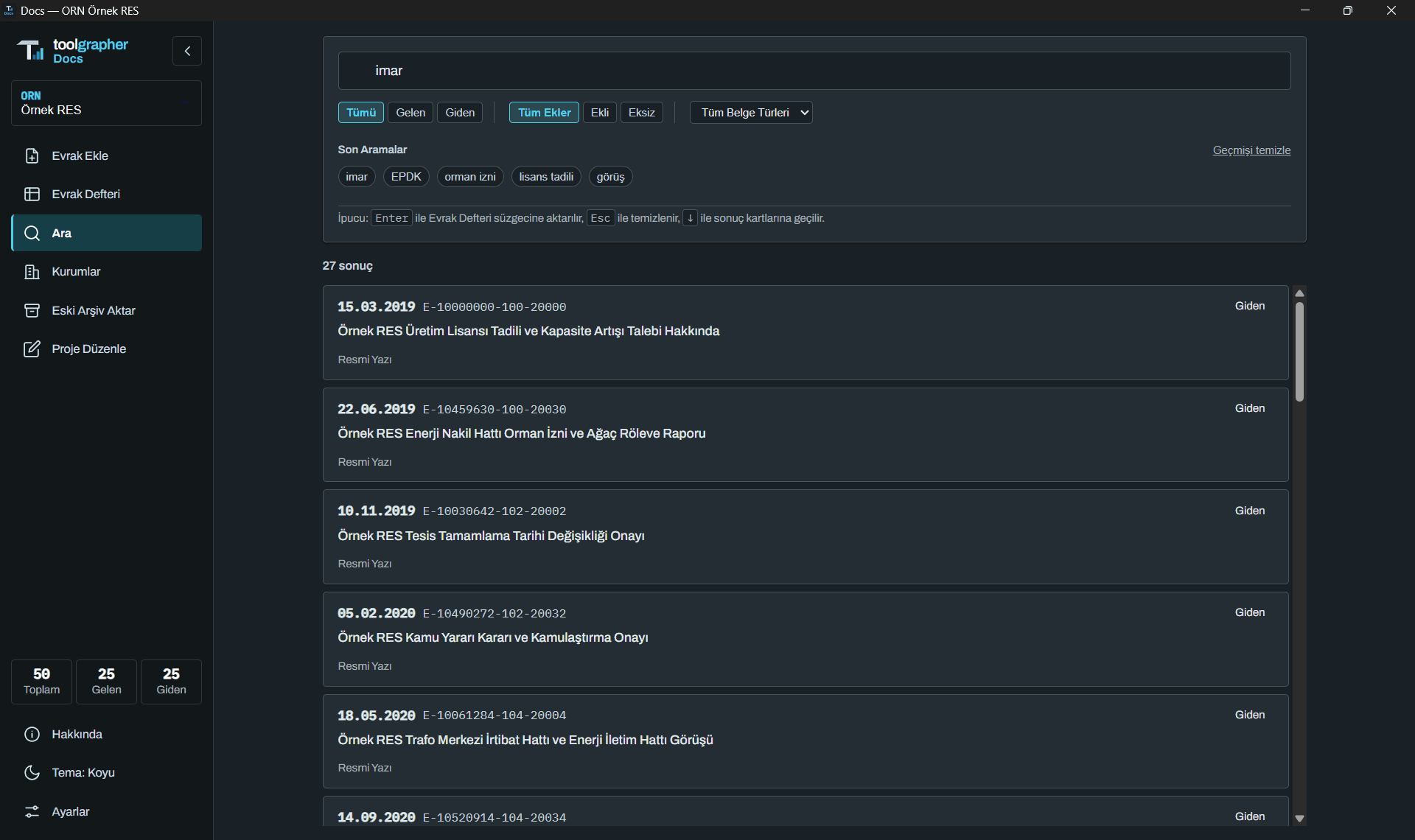Collapse the sidebar with the chevron button
The width and height of the screenshot is (1415, 840).
pos(187,51)
